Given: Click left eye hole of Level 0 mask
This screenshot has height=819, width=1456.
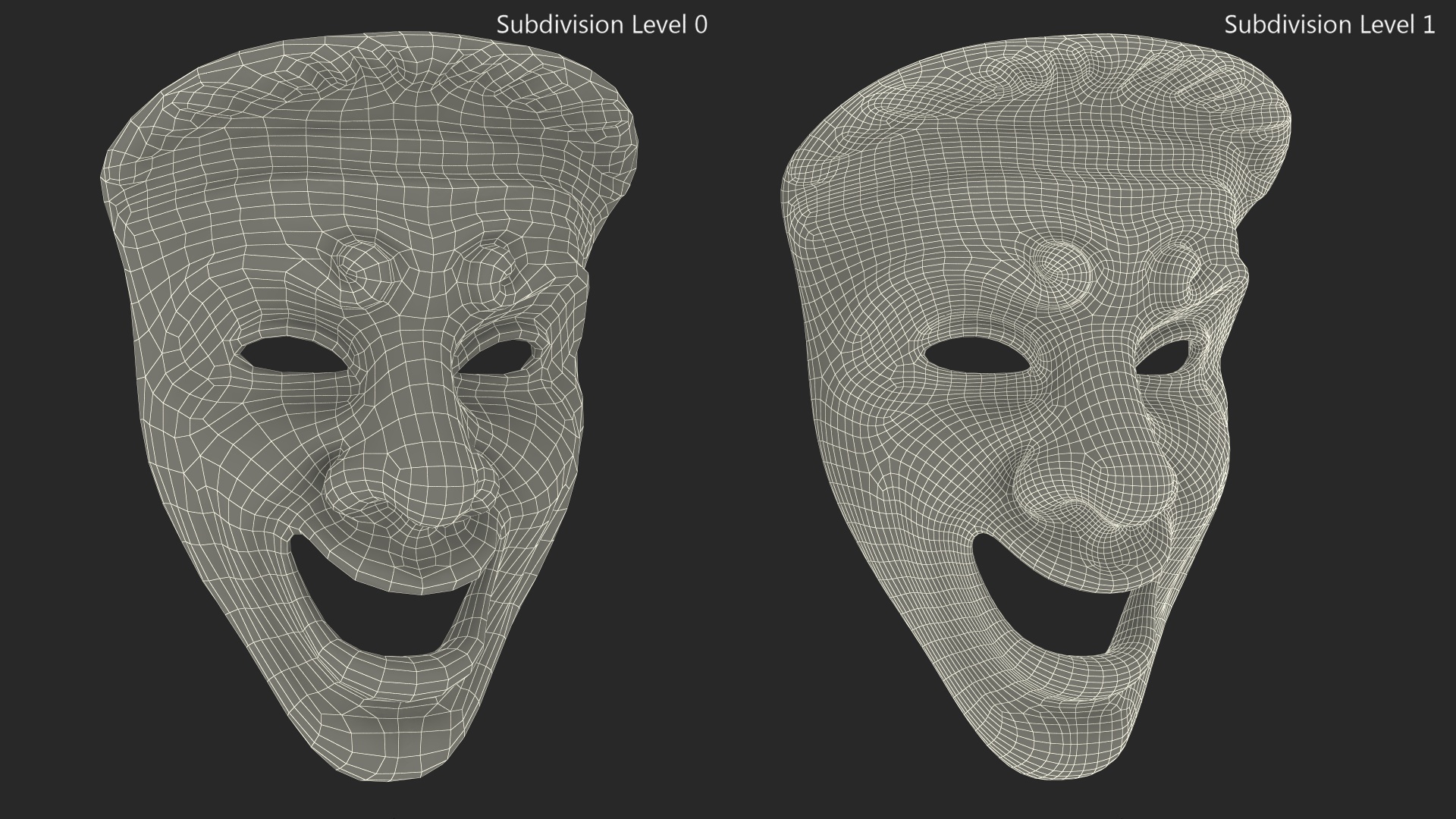Looking at the screenshot, I should pos(292,355).
